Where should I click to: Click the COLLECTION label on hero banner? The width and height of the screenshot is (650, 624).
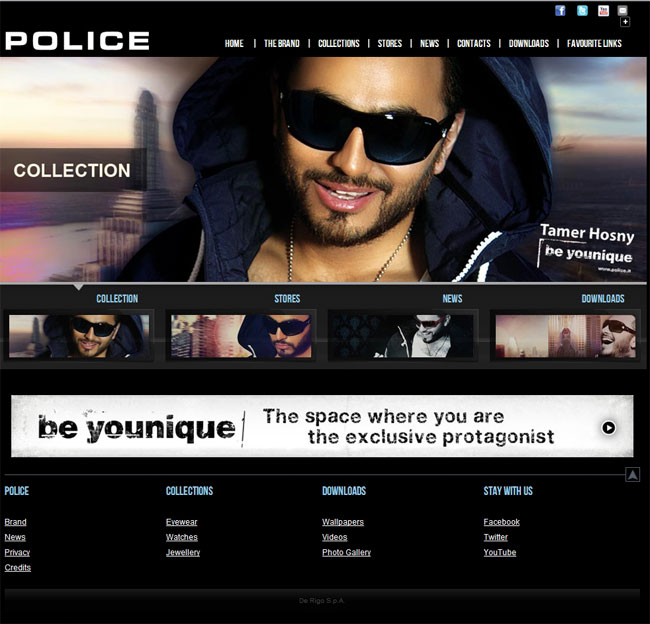(72, 171)
